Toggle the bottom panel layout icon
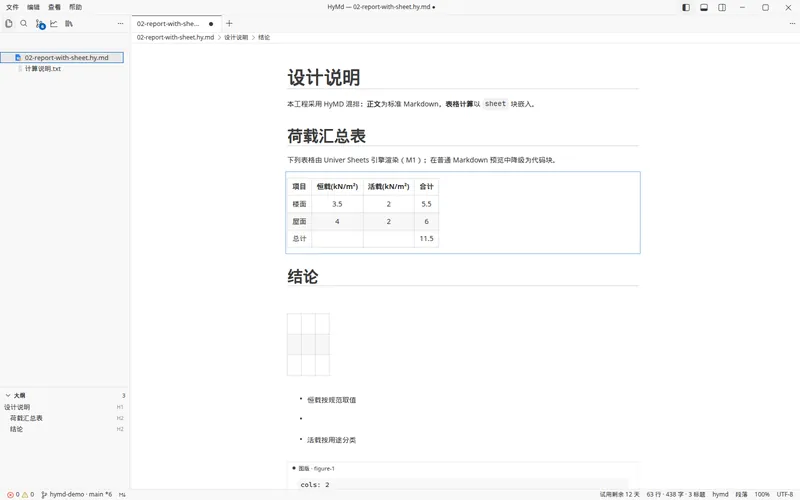Image resolution: width=800 pixels, height=500 pixels. (x=704, y=7)
